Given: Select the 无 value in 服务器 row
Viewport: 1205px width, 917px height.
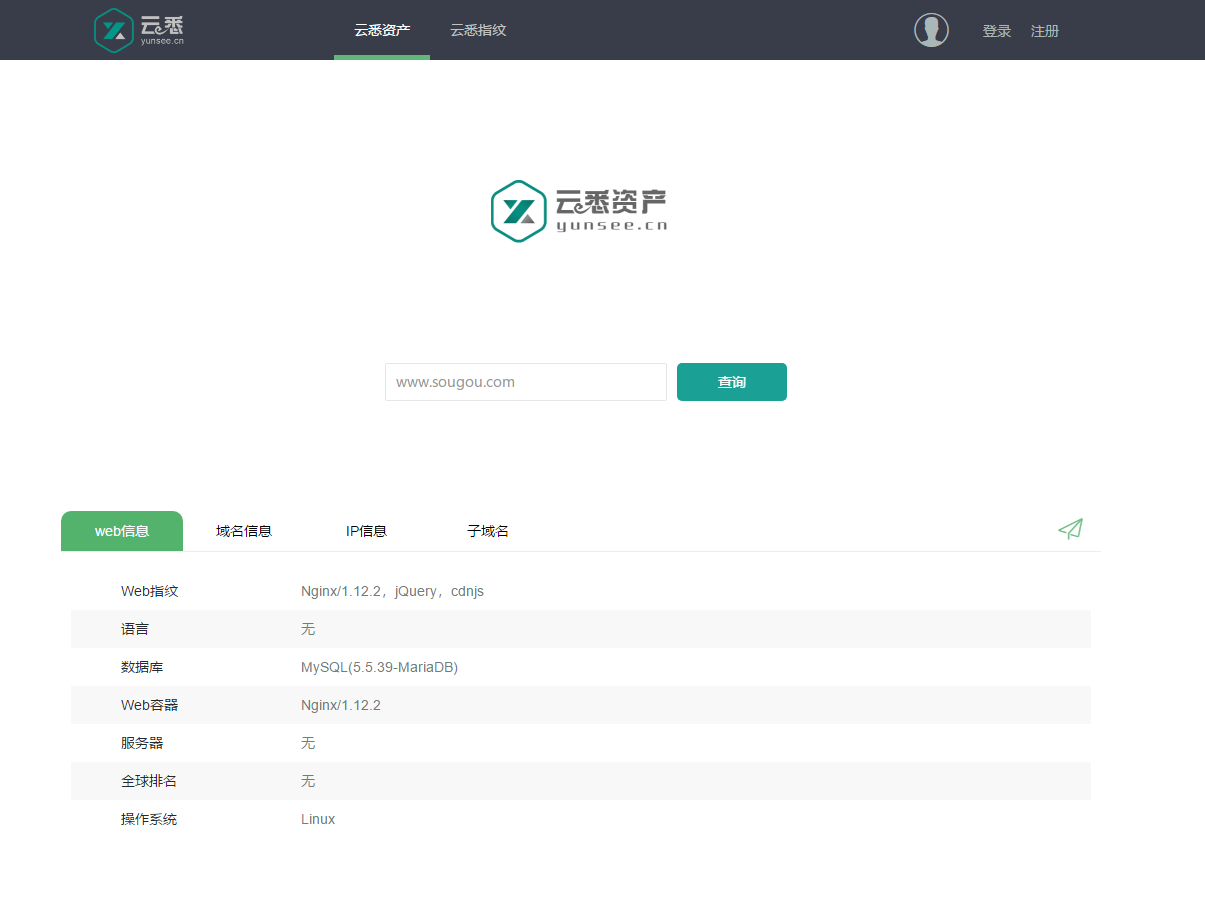Looking at the screenshot, I should click(308, 743).
